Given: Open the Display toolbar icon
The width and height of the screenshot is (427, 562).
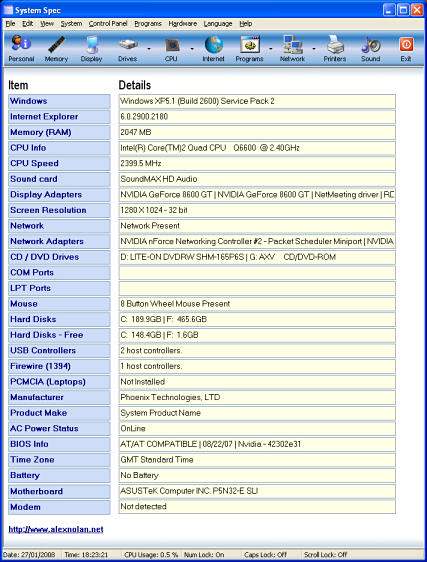Looking at the screenshot, I should [x=91, y=48].
